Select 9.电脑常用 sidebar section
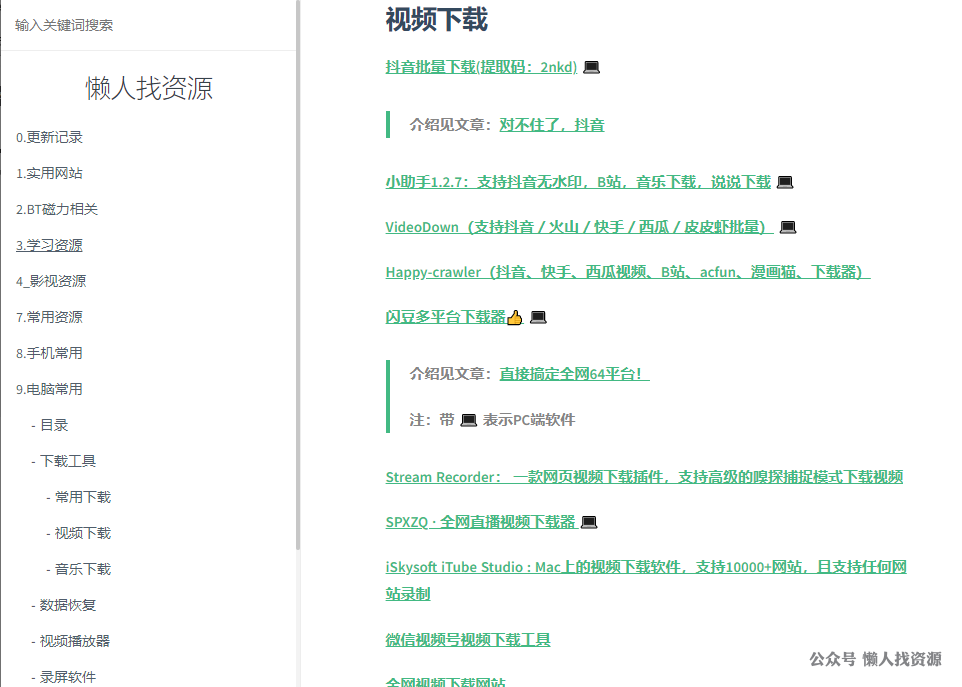The height and width of the screenshot is (687, 962). pos(49,390)
